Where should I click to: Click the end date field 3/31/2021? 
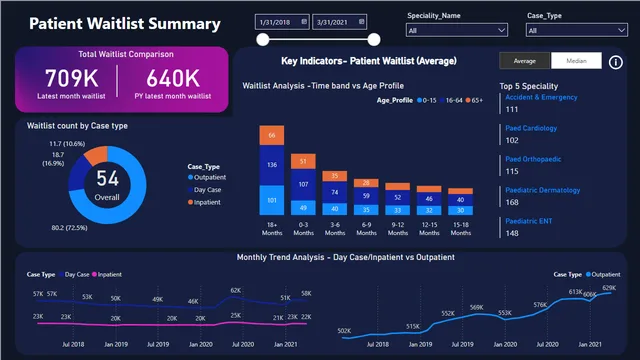339,22
